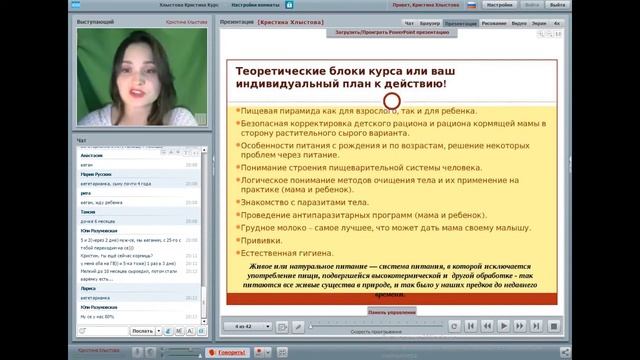Click slide bullet text Прививки

(262, 240)
